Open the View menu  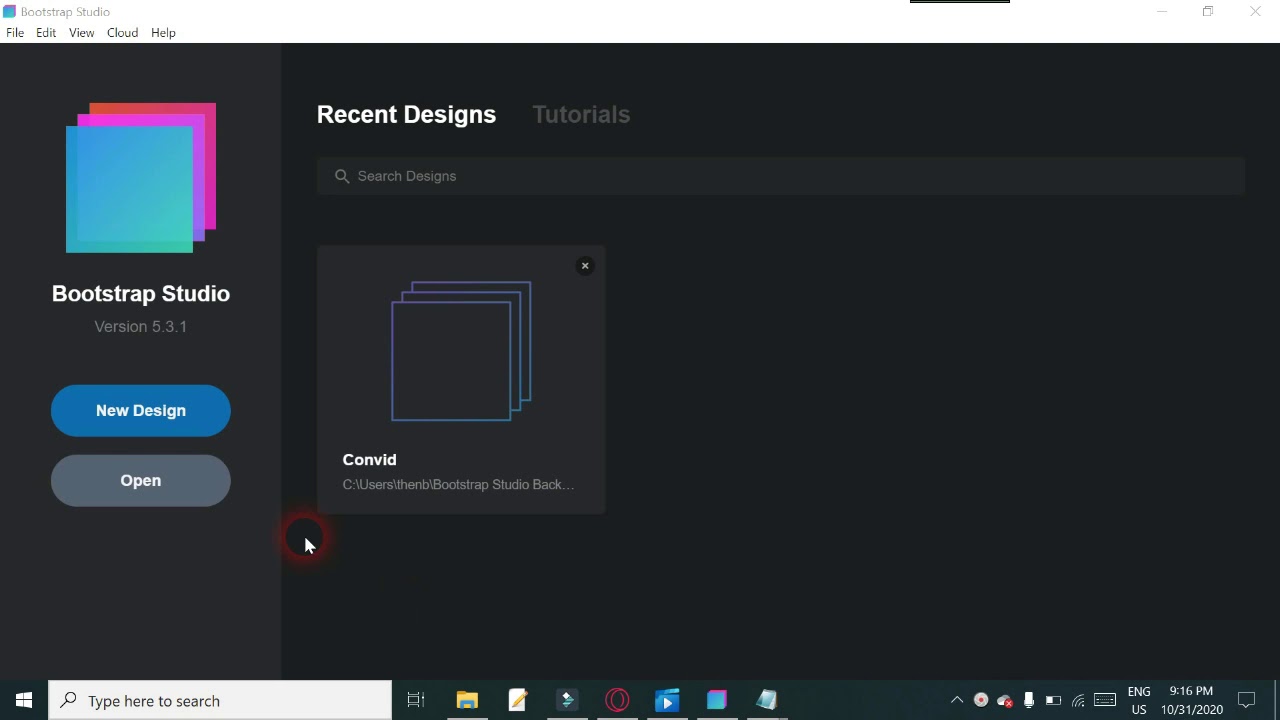[81, 33]
